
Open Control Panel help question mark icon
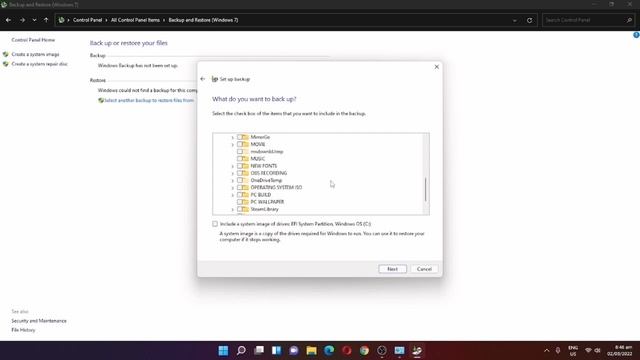(x=636, y=35)
